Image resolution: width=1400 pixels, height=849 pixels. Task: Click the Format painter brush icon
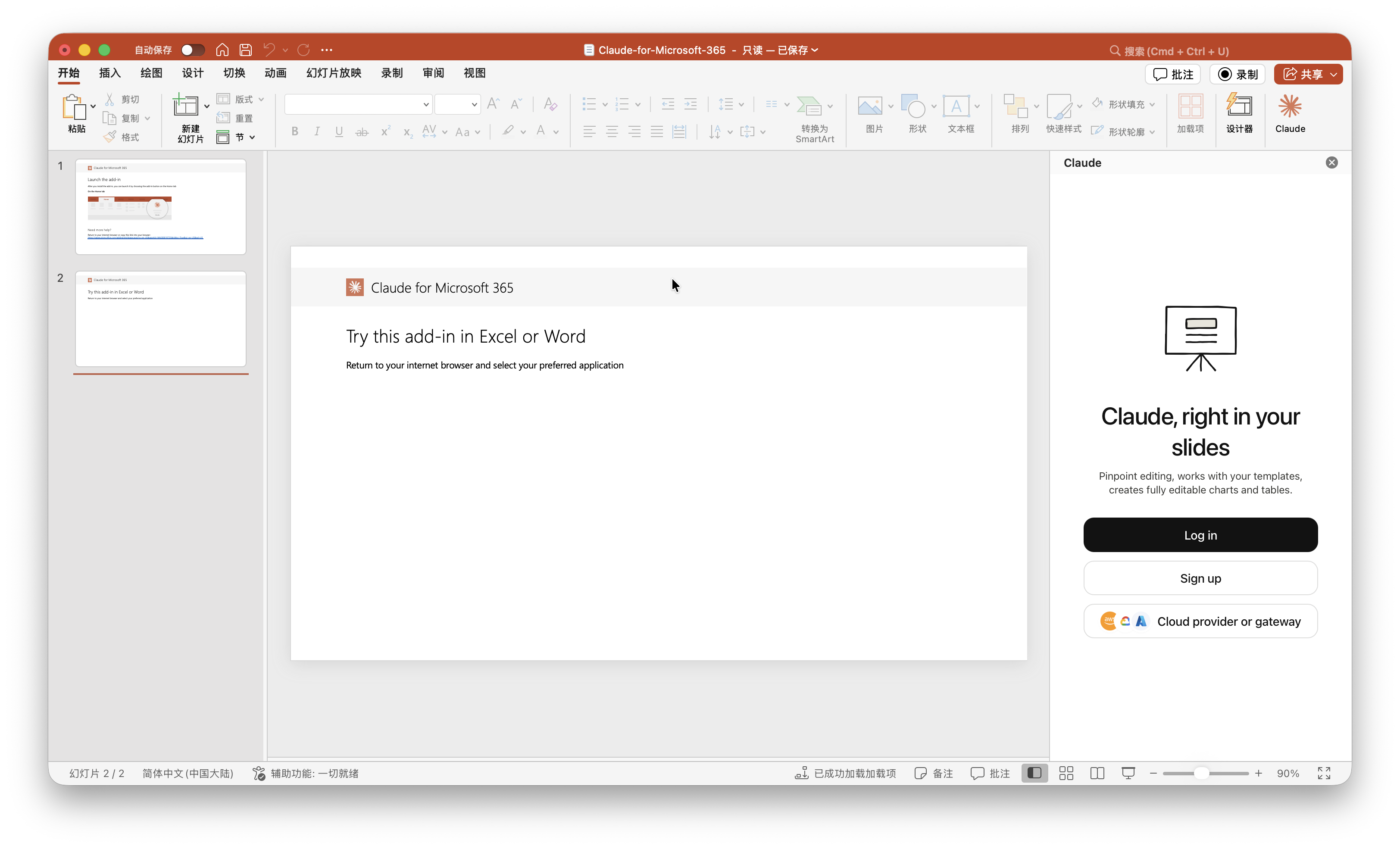click(x=109, y=137)
